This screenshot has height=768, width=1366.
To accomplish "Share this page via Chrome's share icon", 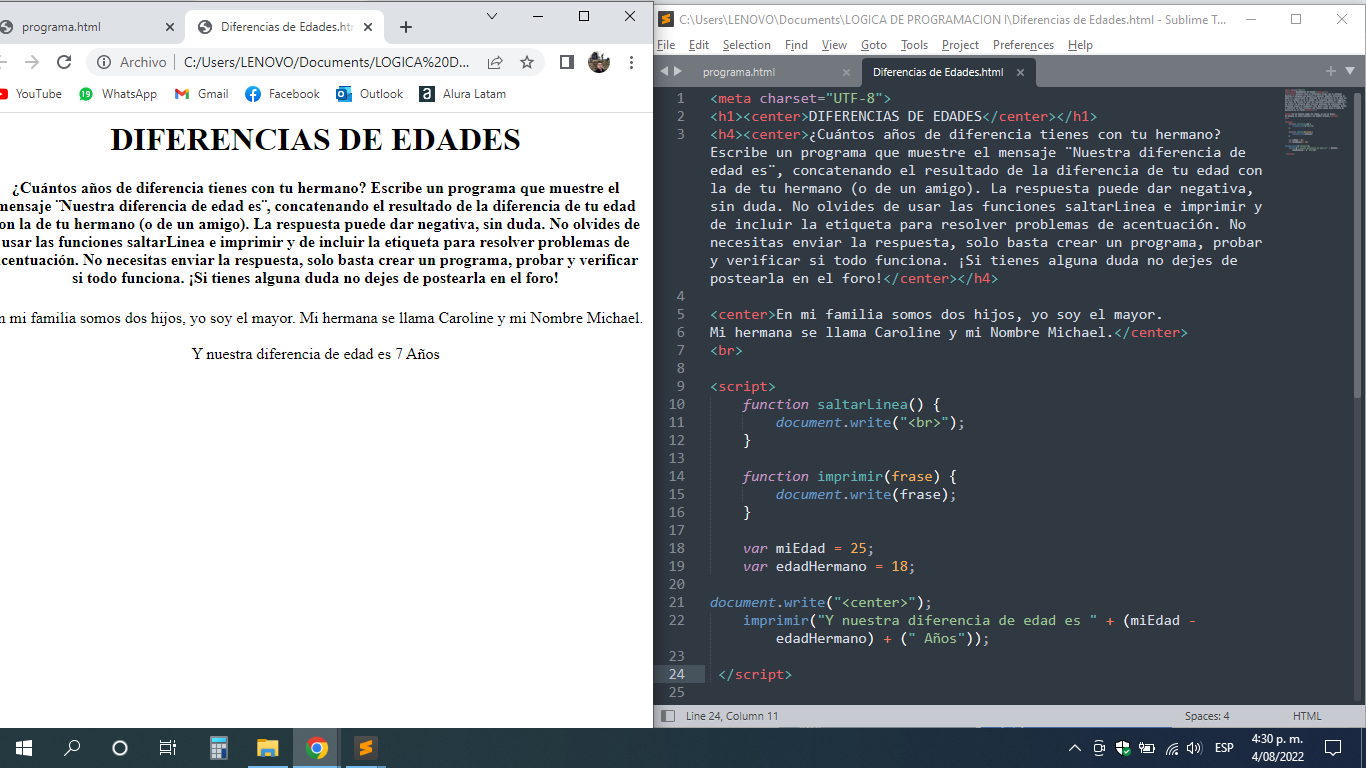I will [x=495, y=62].
